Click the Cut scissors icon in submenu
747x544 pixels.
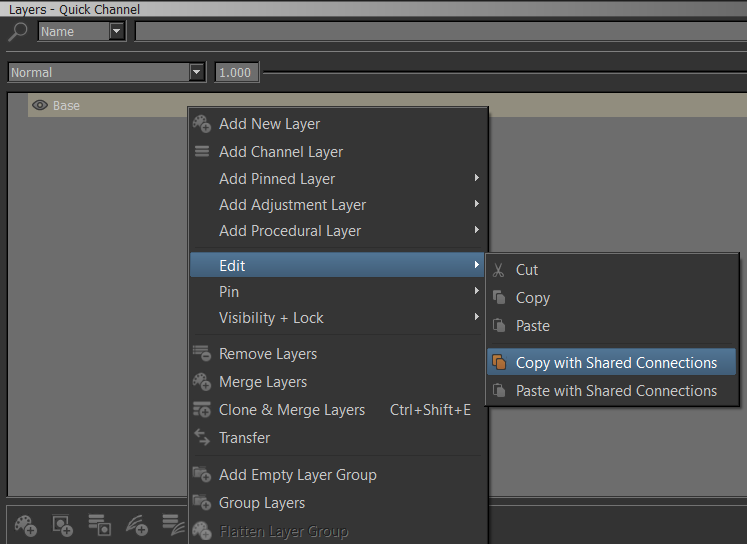[x=498, y=270]
